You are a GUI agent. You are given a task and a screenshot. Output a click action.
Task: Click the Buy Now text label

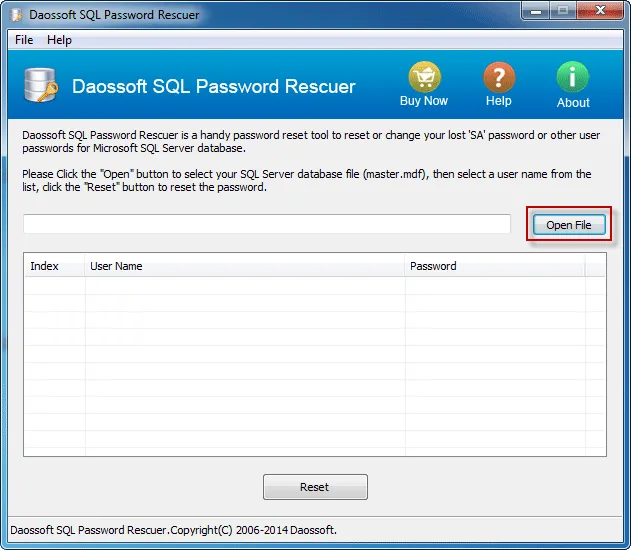tap(424, 101)
